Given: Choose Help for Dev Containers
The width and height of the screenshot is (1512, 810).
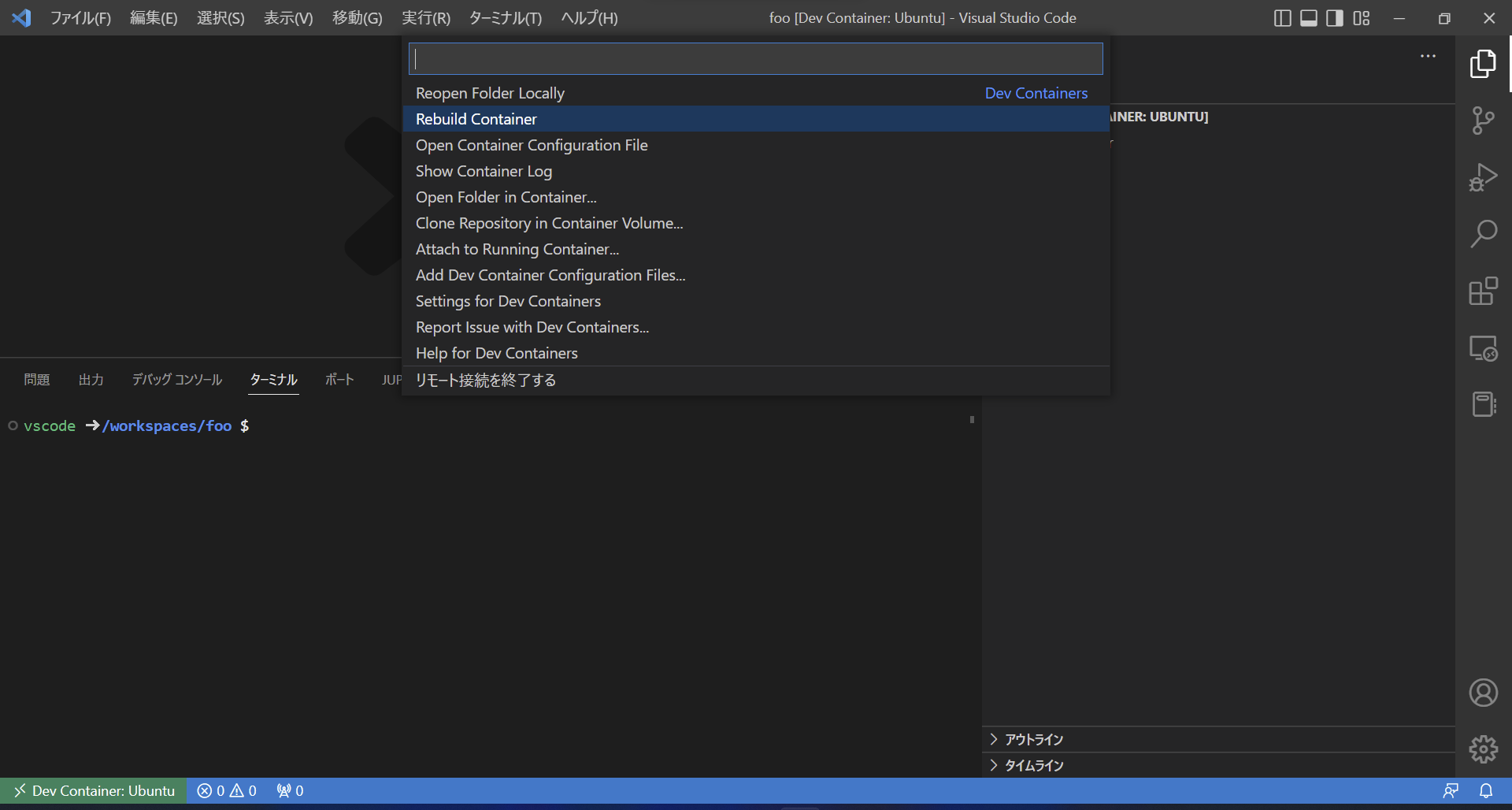Looking at the screenshot, I should click(756, 353).
